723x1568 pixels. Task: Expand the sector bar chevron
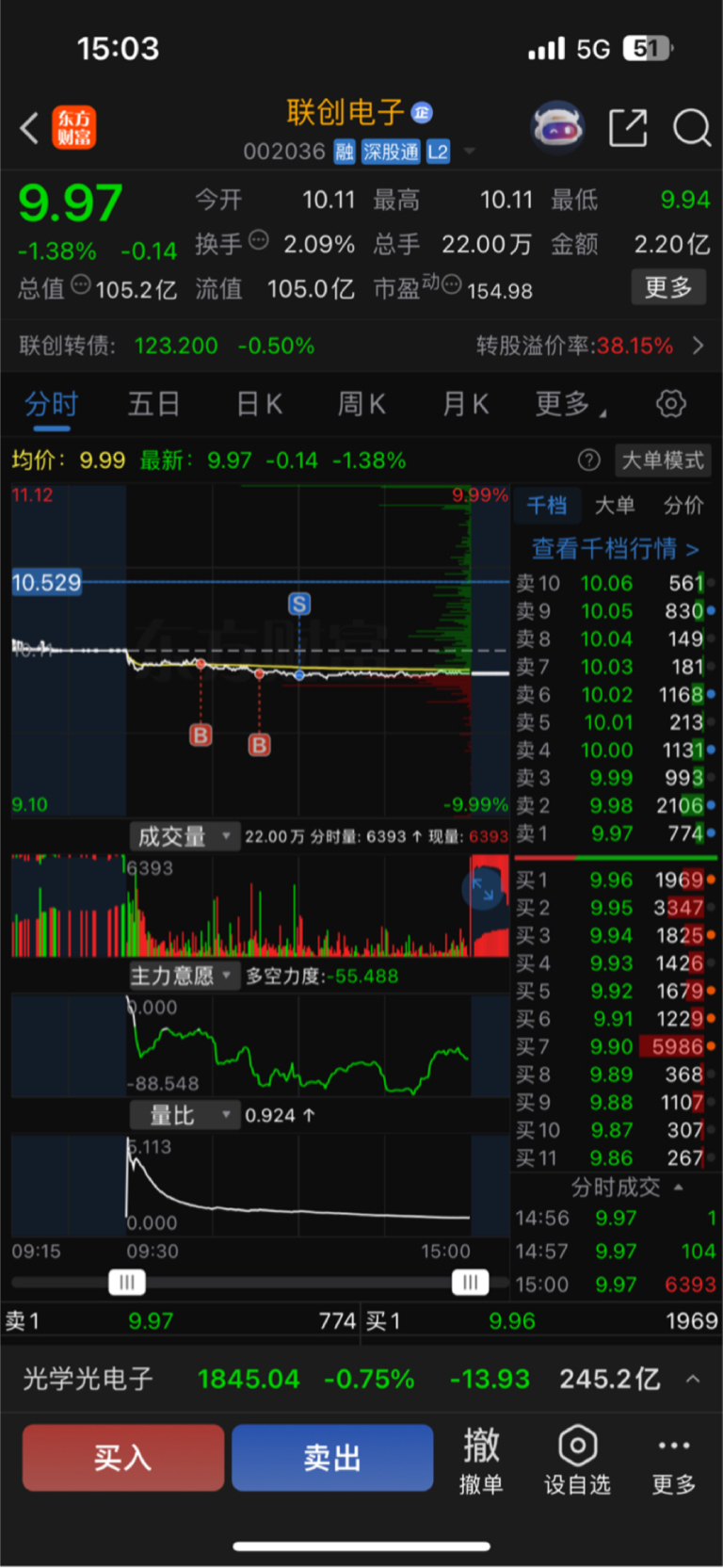coord(693,1379)
